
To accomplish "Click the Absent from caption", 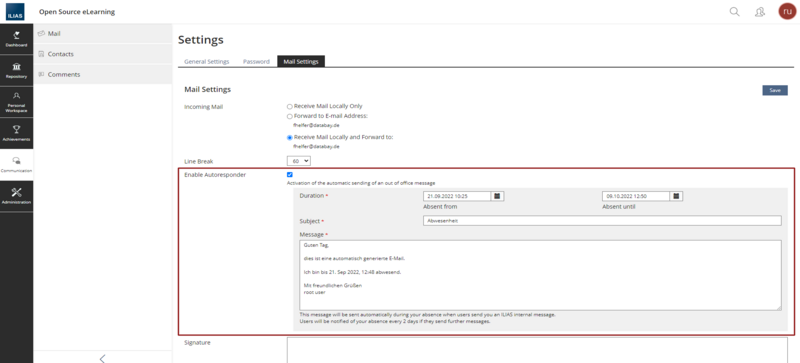I will click(440, 207).
